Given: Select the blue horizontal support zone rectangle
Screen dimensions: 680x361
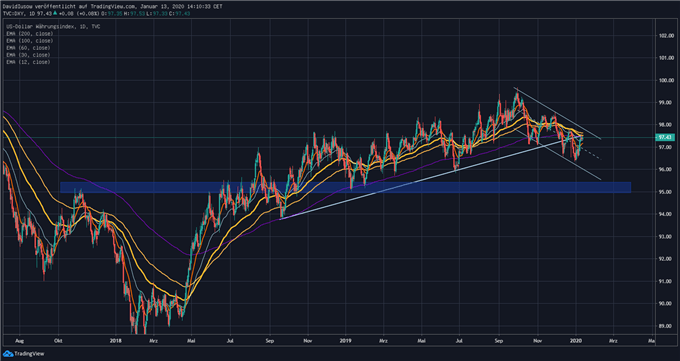Looking at the screenshot, I should click(346, 187).
